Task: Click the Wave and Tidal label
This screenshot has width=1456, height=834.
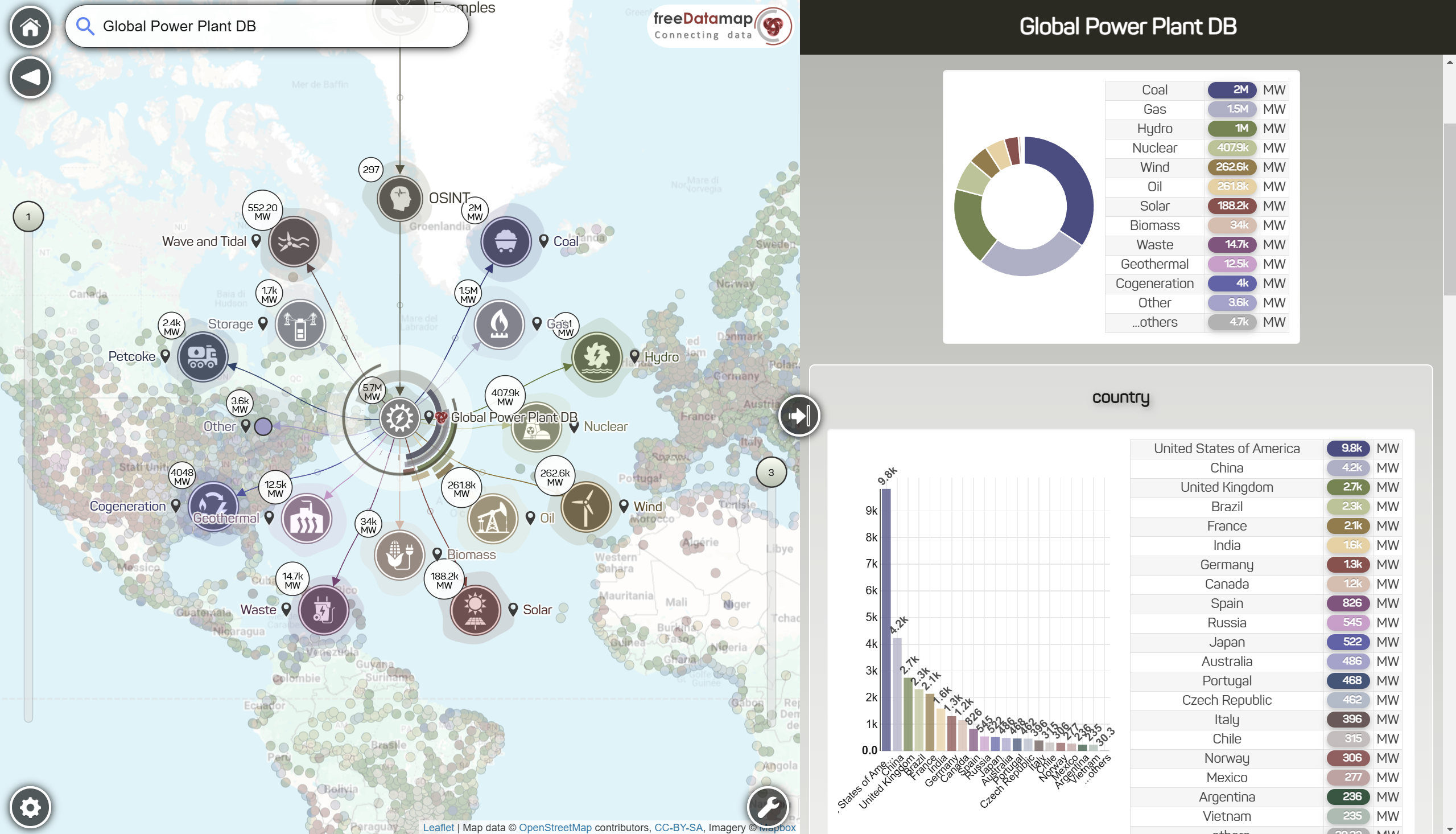Action: (204, 241)
